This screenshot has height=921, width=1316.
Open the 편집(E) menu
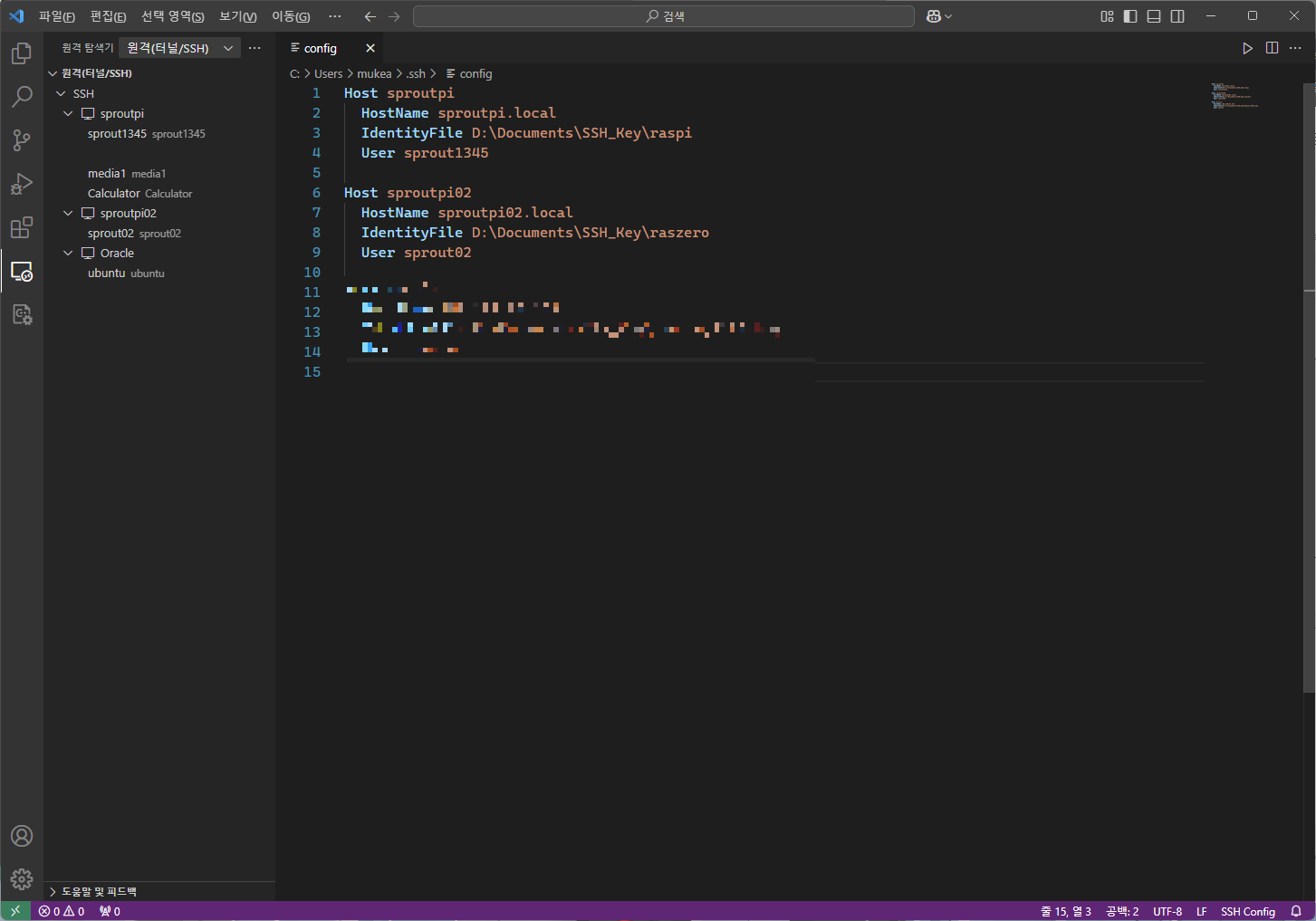108,16
